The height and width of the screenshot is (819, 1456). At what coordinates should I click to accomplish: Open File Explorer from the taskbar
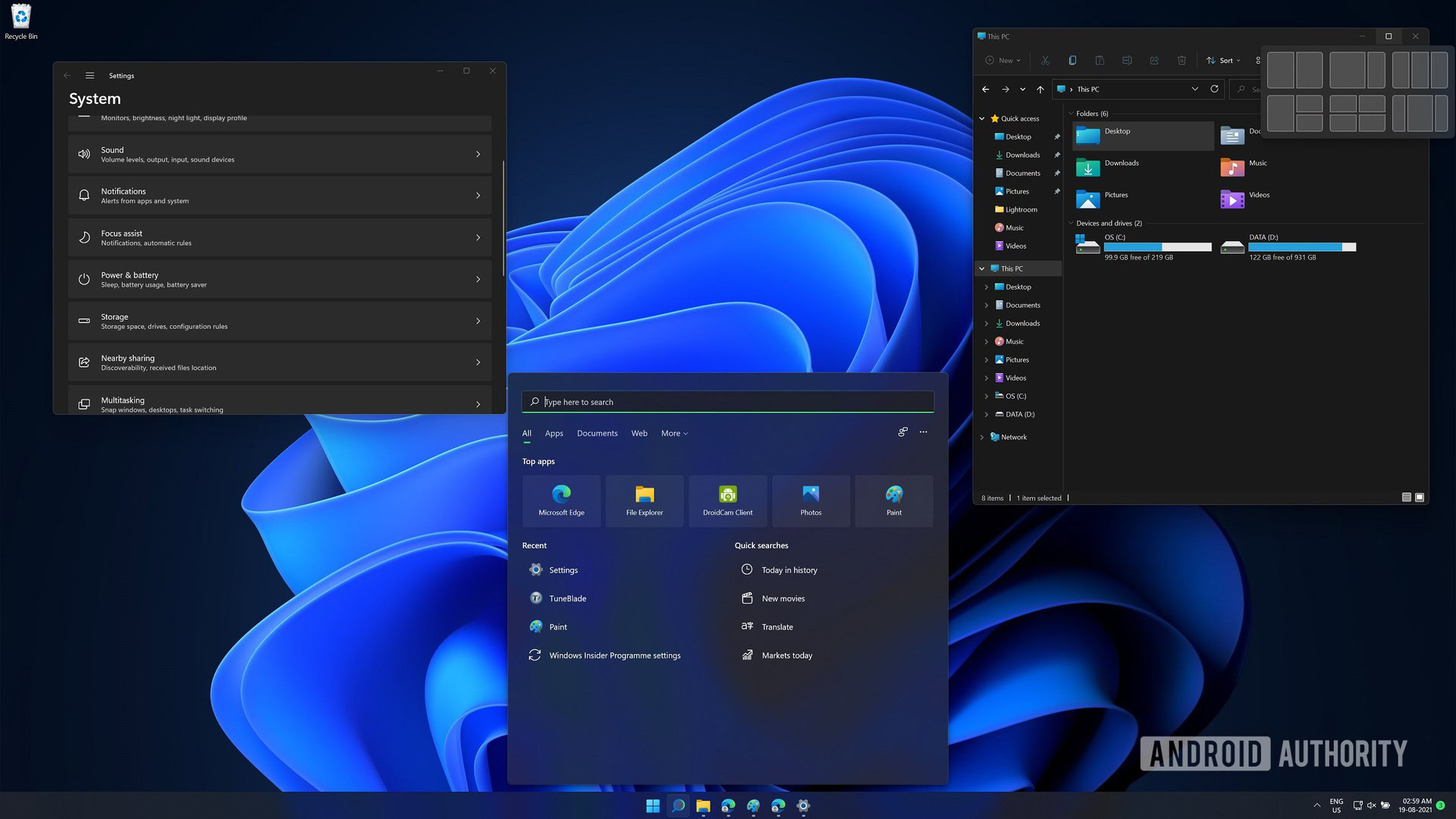tap(703, 806)
